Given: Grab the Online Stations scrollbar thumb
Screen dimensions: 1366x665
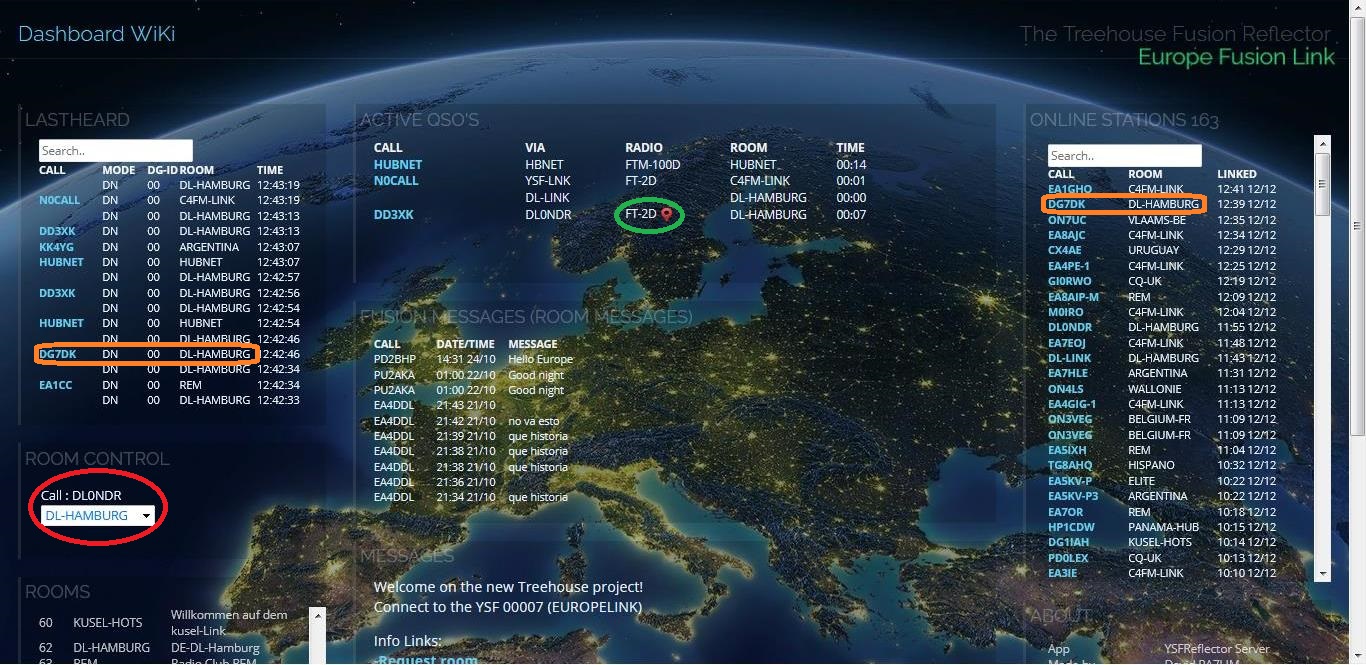Looking at the screenshot, I should [1322, 184].
